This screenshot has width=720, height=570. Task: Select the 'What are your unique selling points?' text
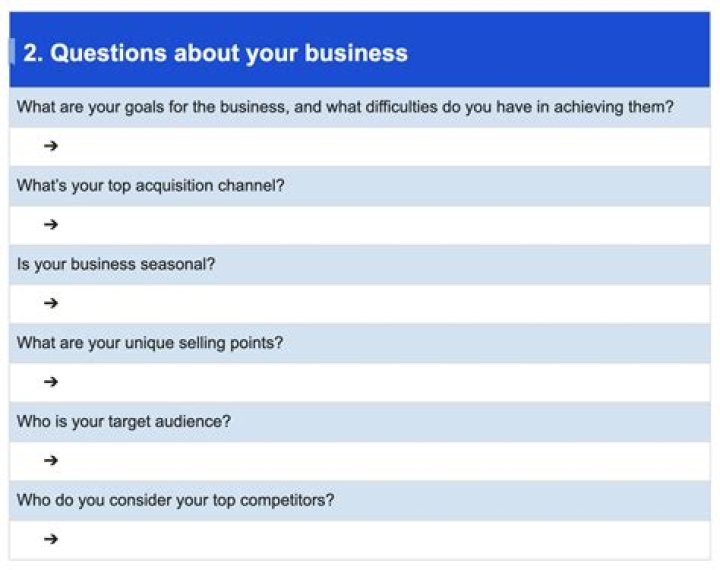tap(150, 342)
